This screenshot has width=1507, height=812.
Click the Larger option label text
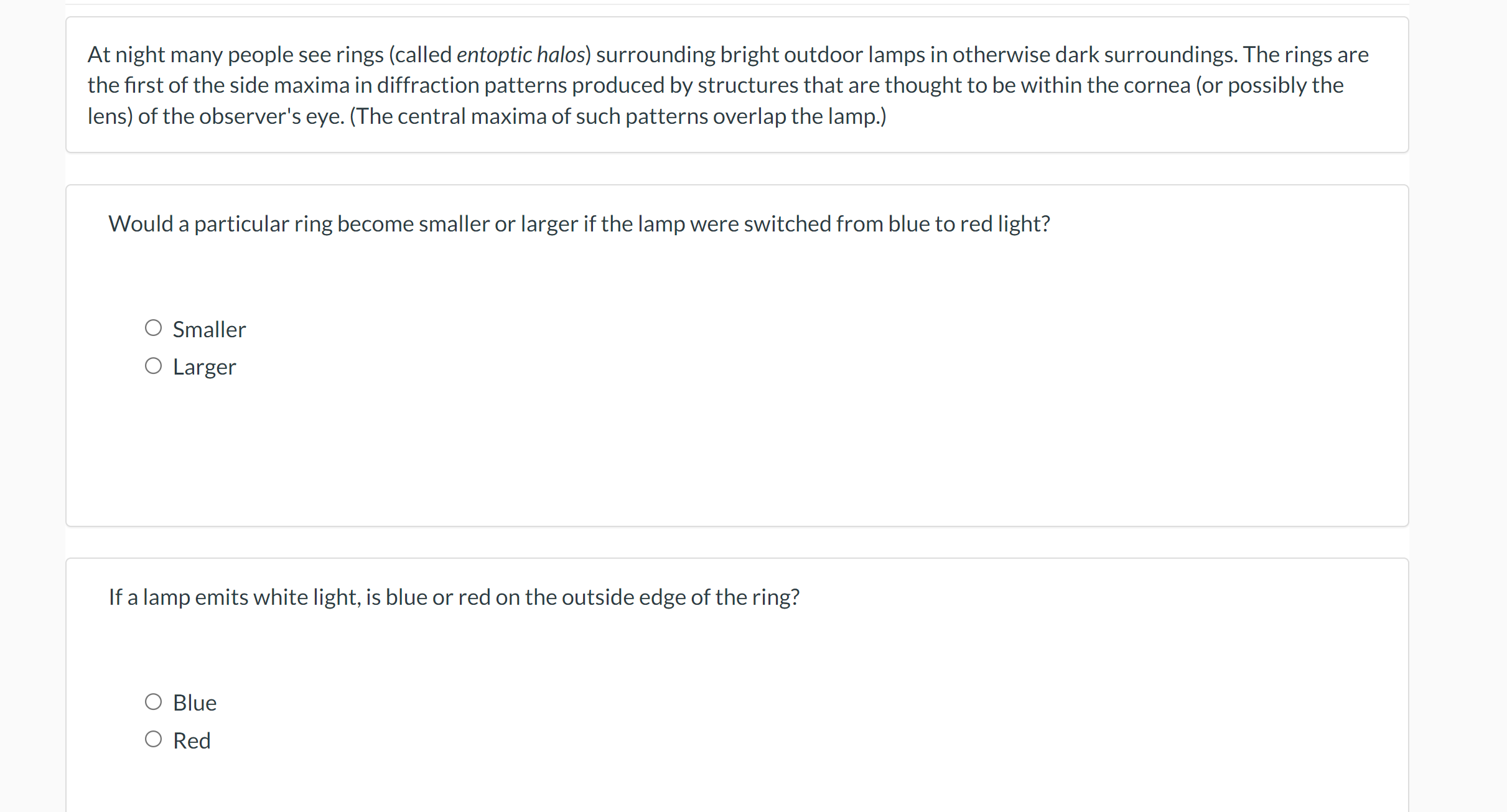pyautogui.click(x=205, y=366)
